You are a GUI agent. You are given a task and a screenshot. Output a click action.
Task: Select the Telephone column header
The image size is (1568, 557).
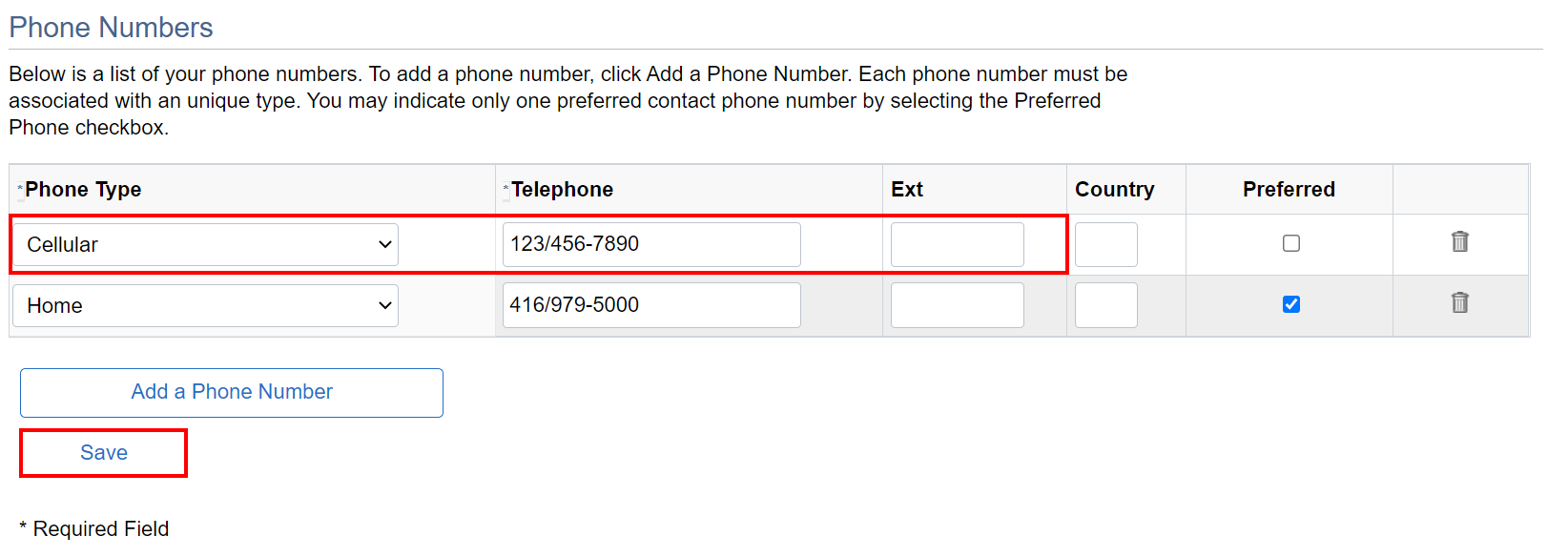[x=562, y=189]
